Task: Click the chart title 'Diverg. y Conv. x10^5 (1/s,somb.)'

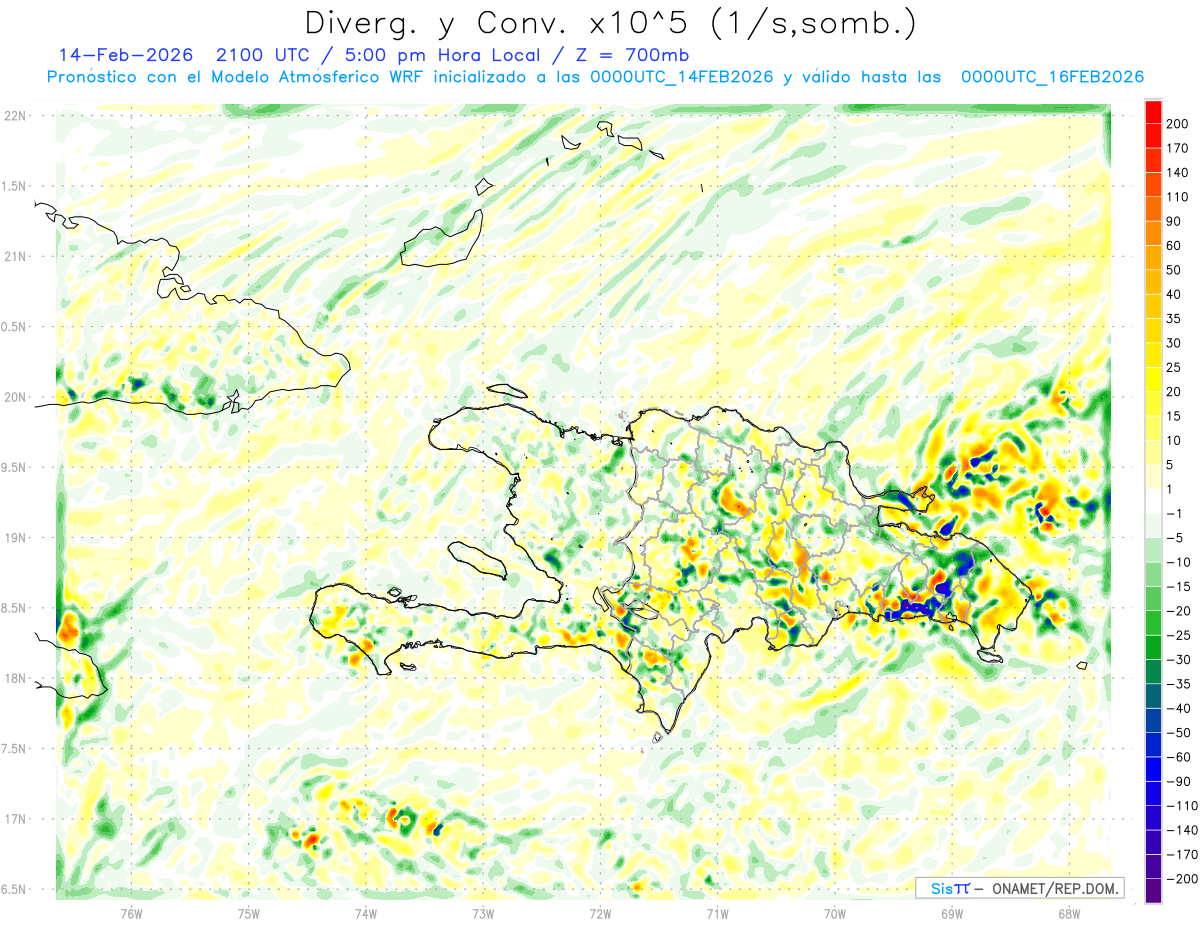Action: (x=610, y=23)
